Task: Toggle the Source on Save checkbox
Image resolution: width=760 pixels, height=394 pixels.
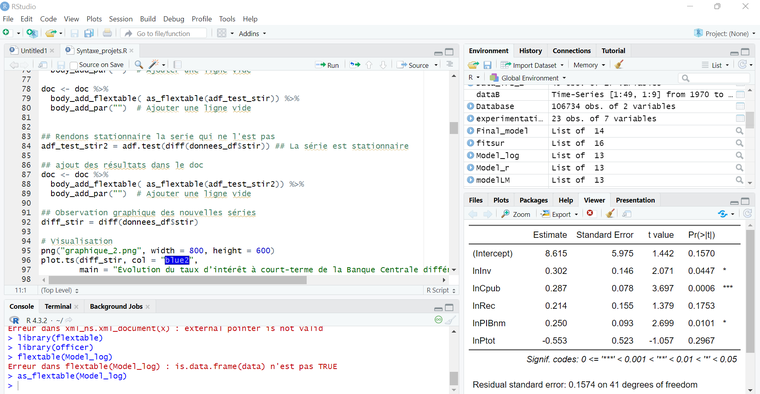Action: tap(73, 65)
